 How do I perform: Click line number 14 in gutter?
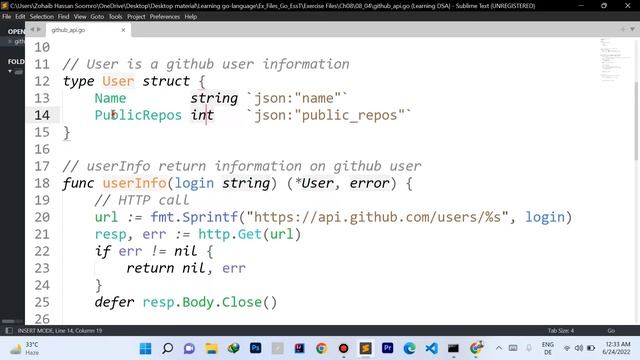point(42,115)
